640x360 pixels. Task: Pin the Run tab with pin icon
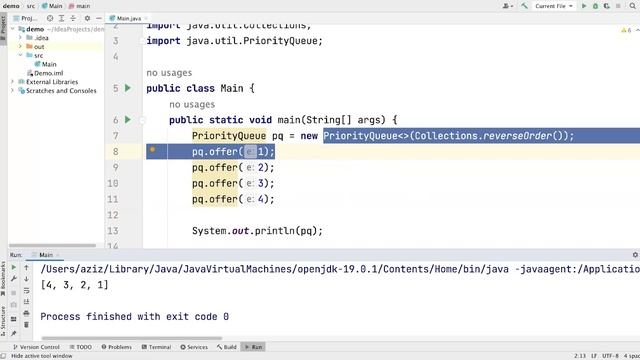pos(13,333)
